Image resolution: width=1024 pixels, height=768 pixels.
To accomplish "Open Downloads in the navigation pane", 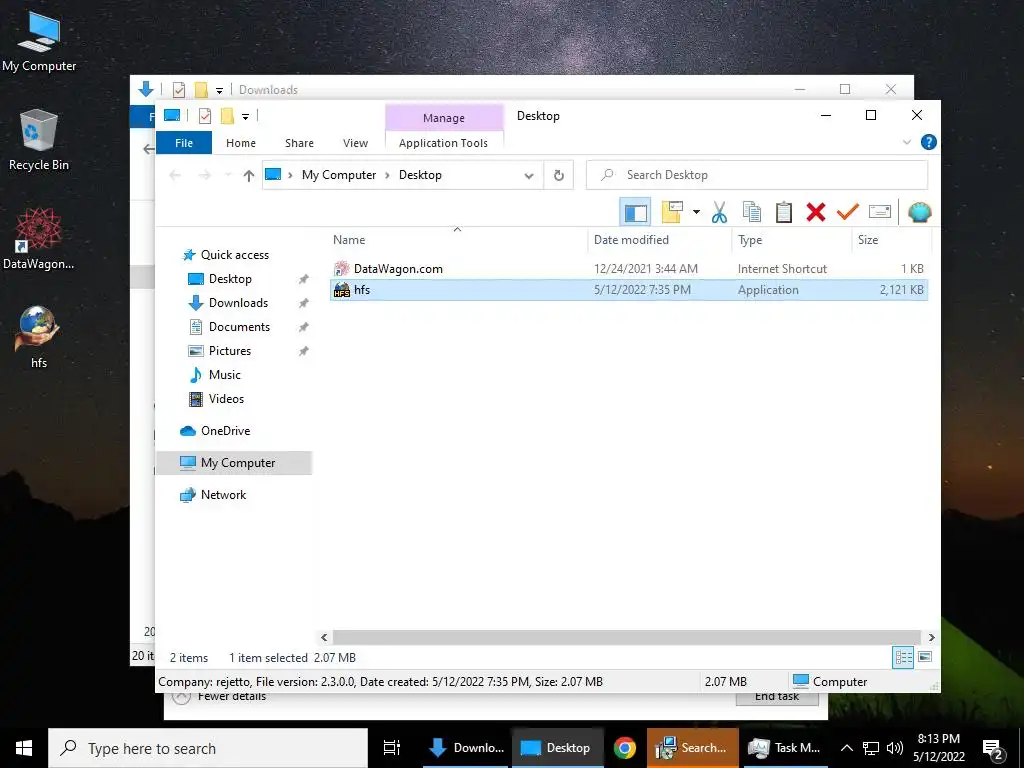I will pos(238,303).
